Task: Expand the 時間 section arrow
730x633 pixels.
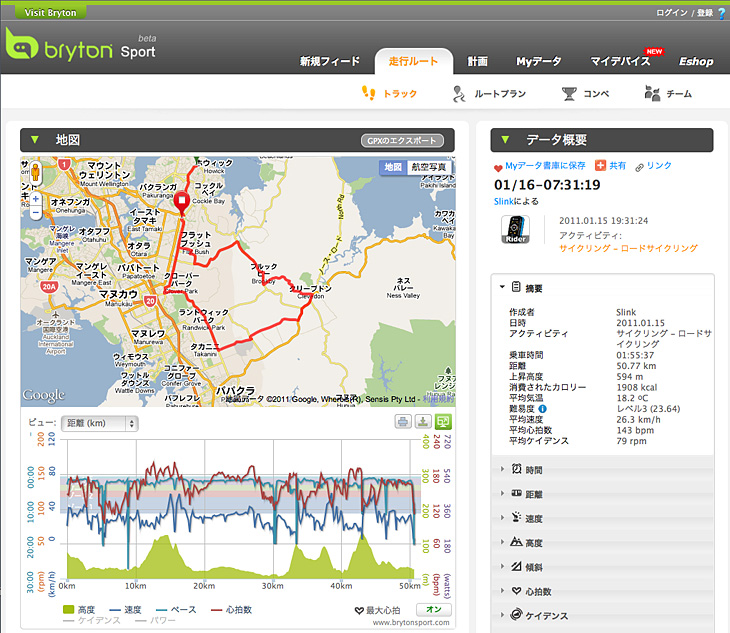Action: tap(502, 469)
